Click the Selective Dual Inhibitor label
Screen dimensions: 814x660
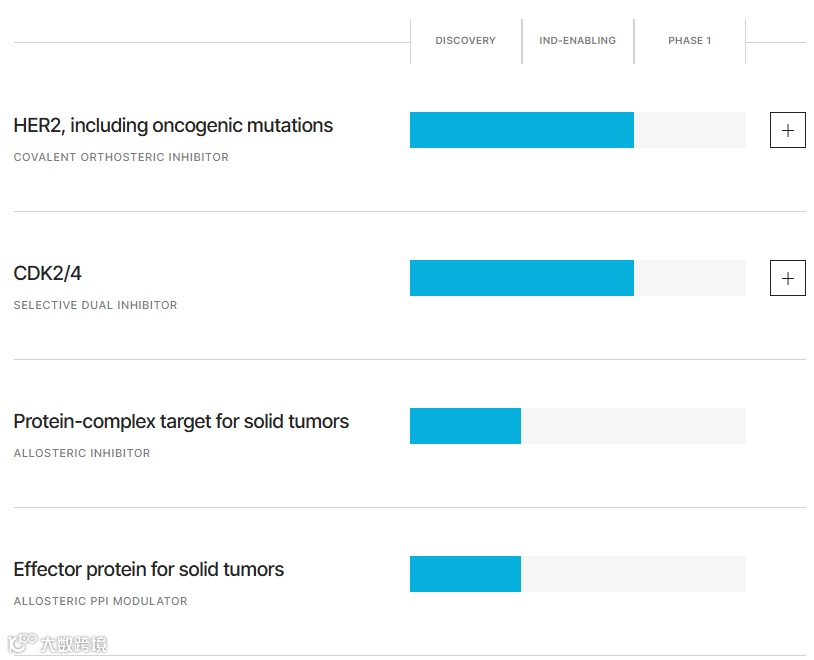pyautogui.click(x=95, y=305)
